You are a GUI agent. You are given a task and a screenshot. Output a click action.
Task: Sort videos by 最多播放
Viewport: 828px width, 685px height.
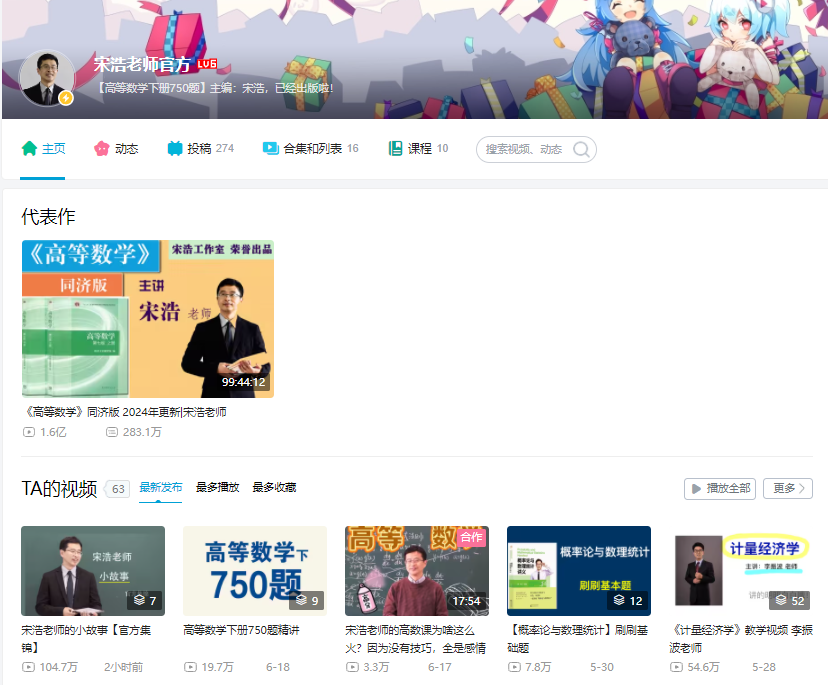pyautogui.click(x=217, y=488)
